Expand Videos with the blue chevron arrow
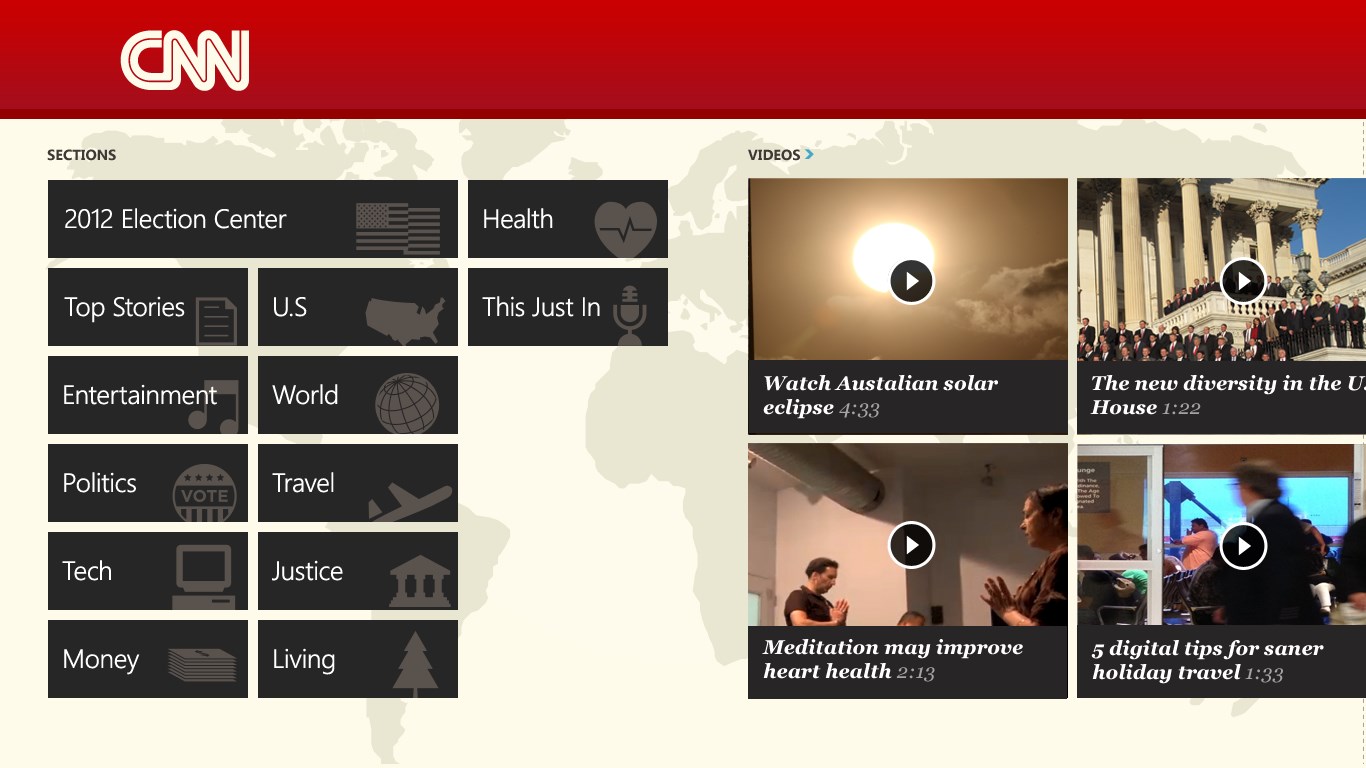Image resolution: width=1366 pixels, height=768 pixels. (809, 154)
